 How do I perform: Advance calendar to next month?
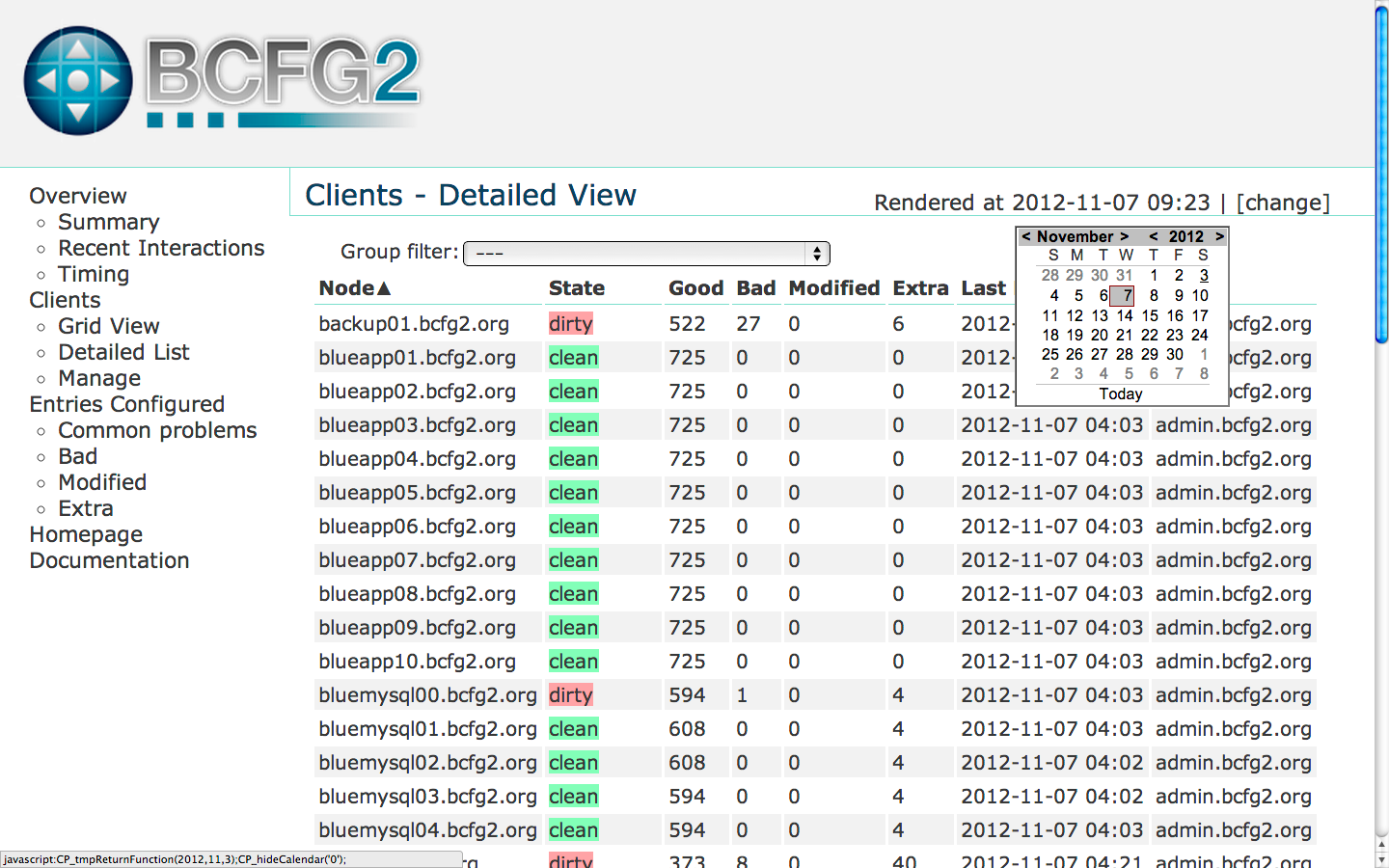click(1124, 236)
